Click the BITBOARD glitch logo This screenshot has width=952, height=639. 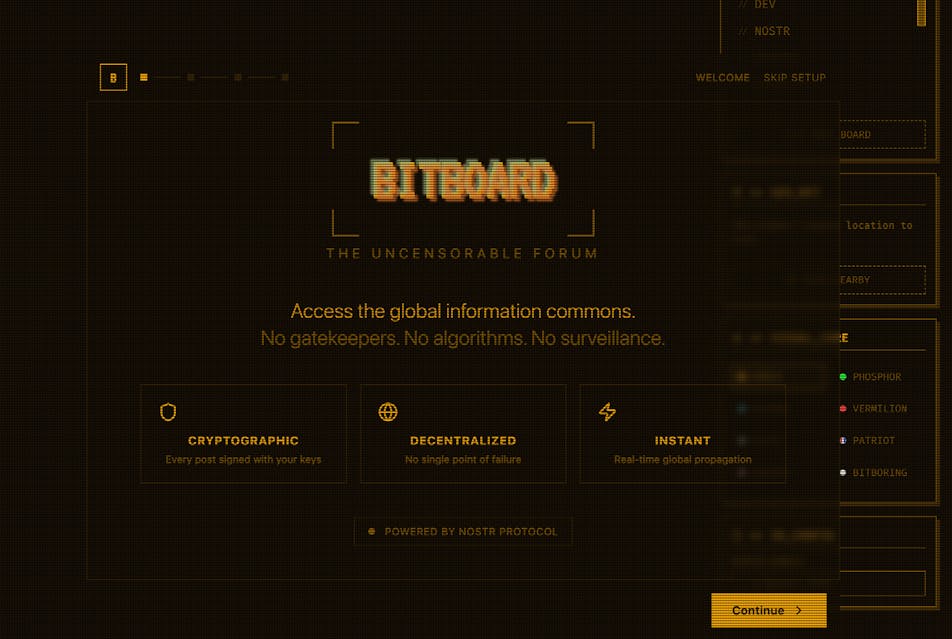point(463,180)
